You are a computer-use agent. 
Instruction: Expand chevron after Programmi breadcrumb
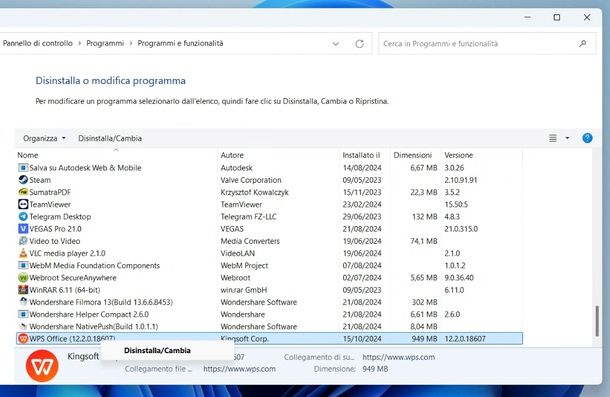pos(131,43)
